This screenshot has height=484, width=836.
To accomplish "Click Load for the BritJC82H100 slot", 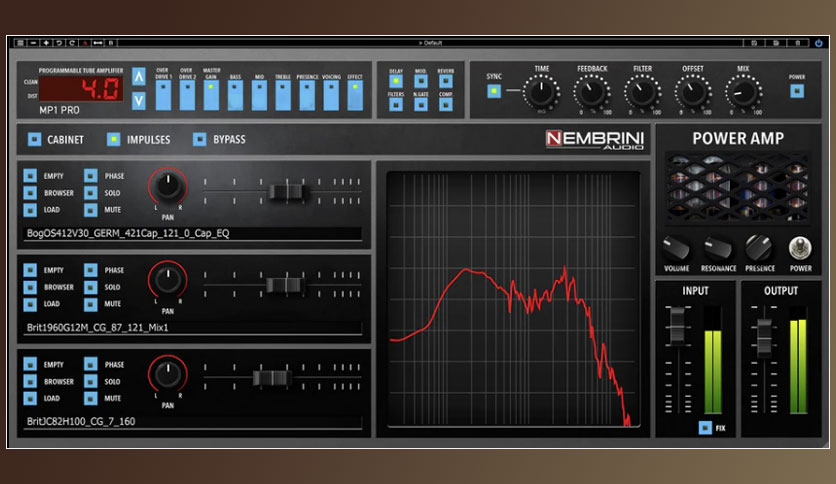I will 30,398.
